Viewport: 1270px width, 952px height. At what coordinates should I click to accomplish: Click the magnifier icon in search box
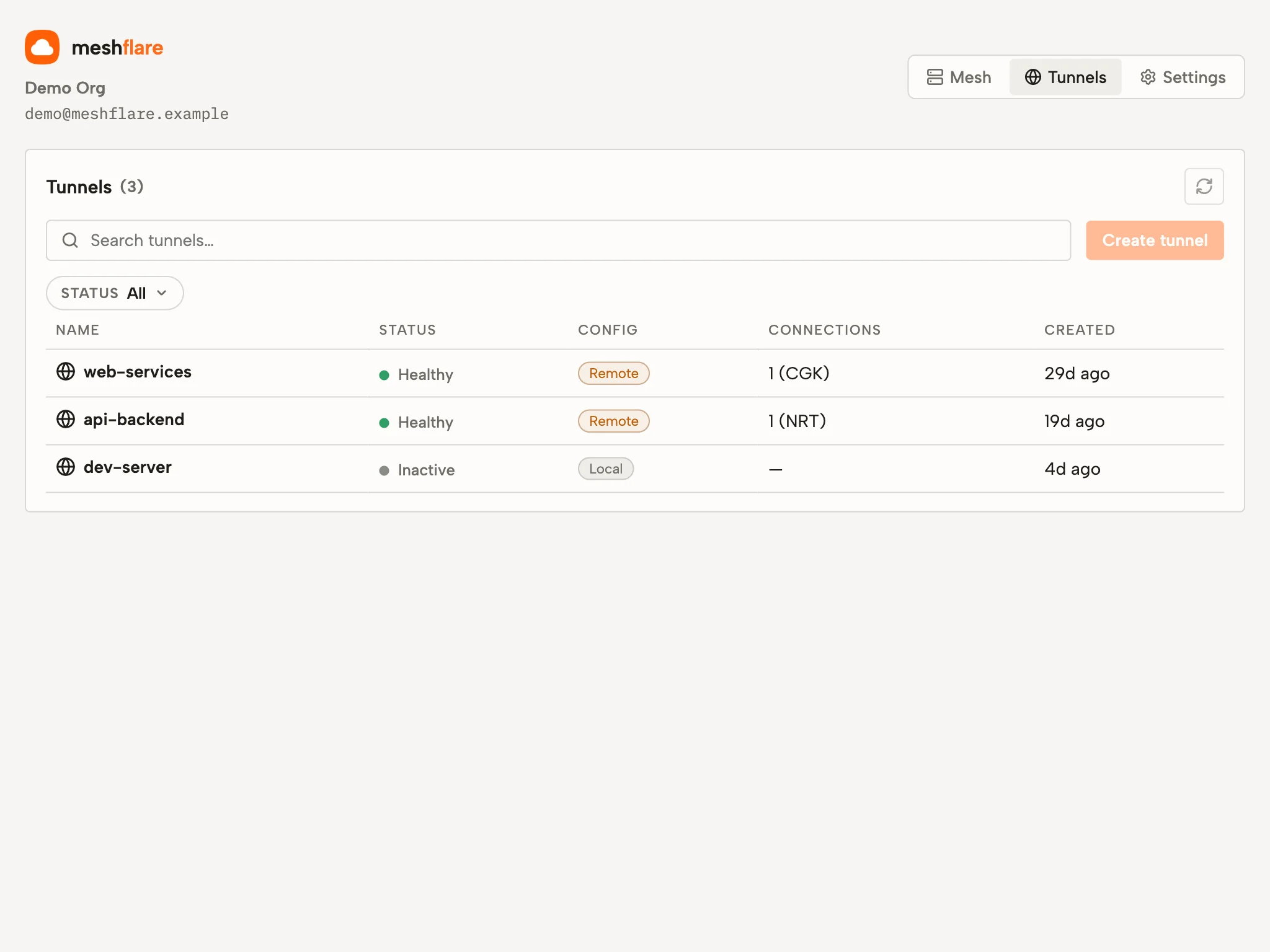(x=70, y=240)
